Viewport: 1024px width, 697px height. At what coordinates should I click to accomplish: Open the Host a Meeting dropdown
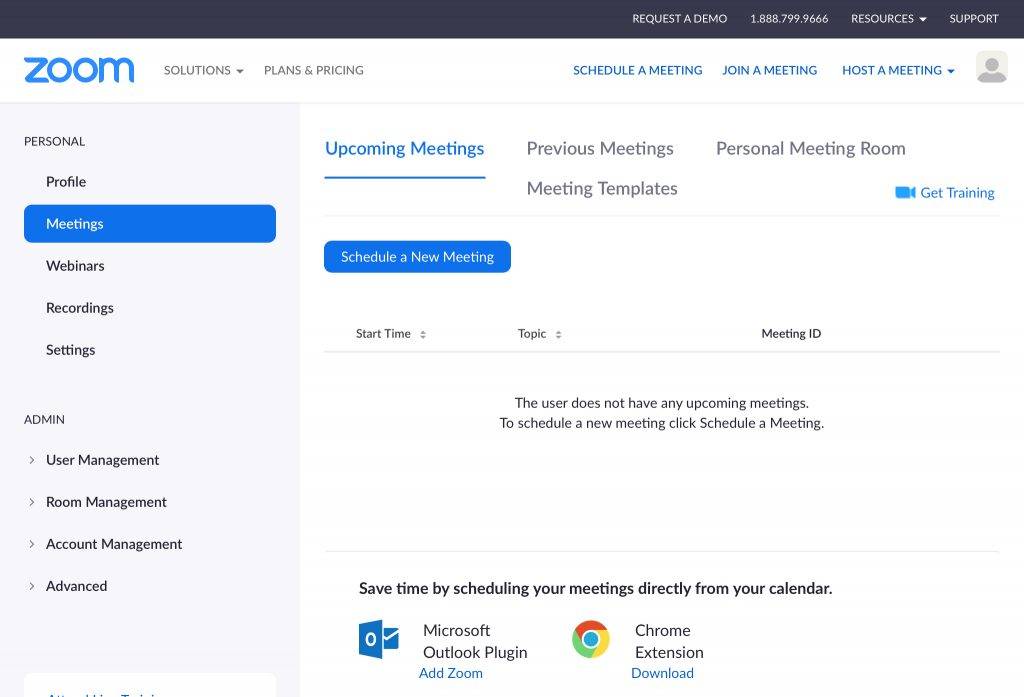898,70
